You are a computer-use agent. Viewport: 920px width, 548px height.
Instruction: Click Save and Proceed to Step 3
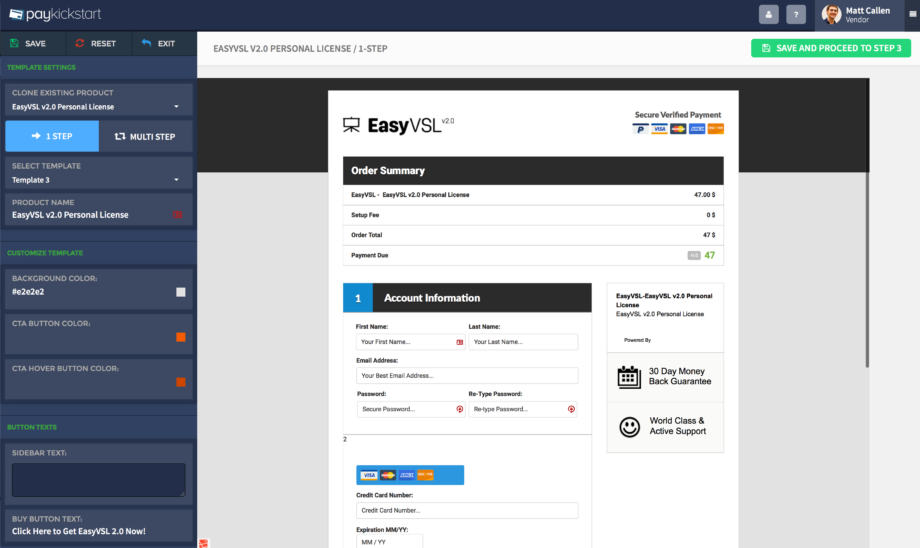click(831, 48)
